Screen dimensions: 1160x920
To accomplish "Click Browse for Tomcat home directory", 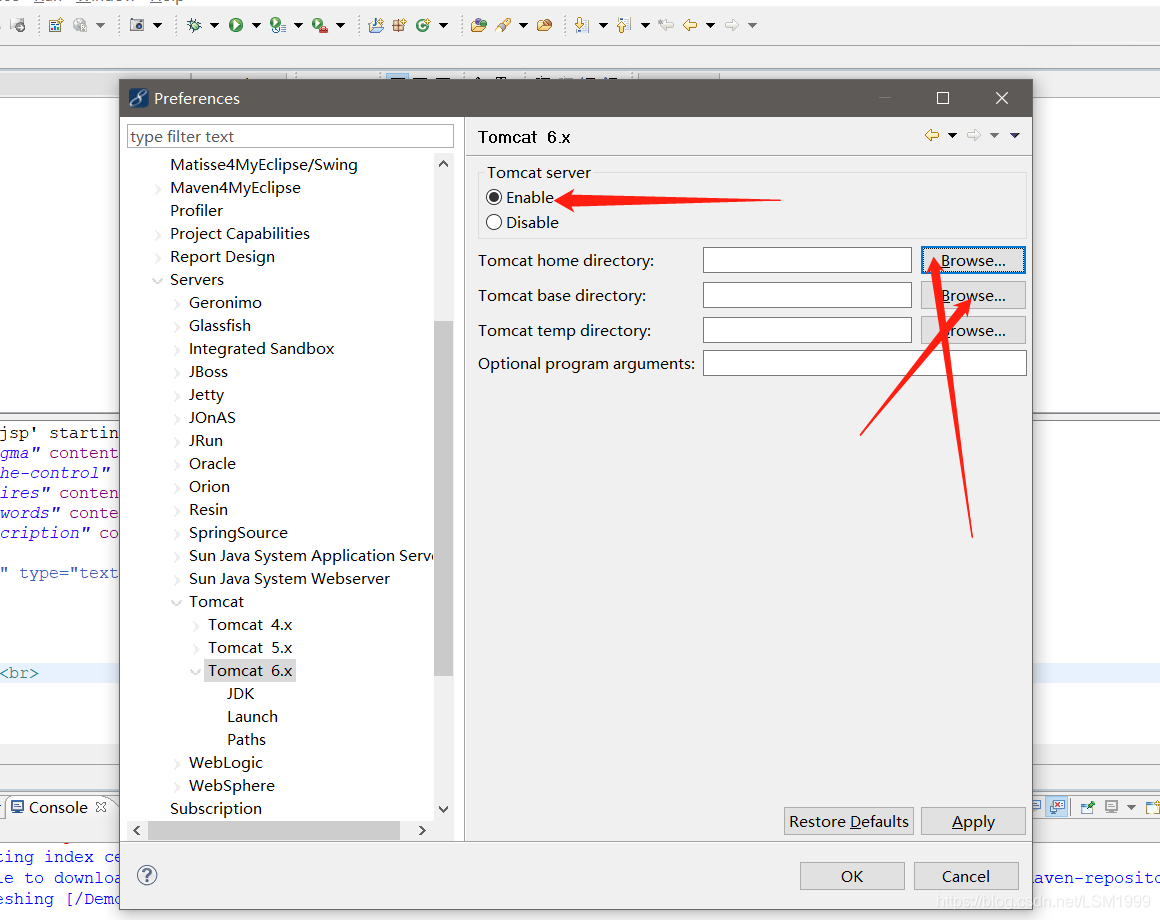I will [973, 260].
